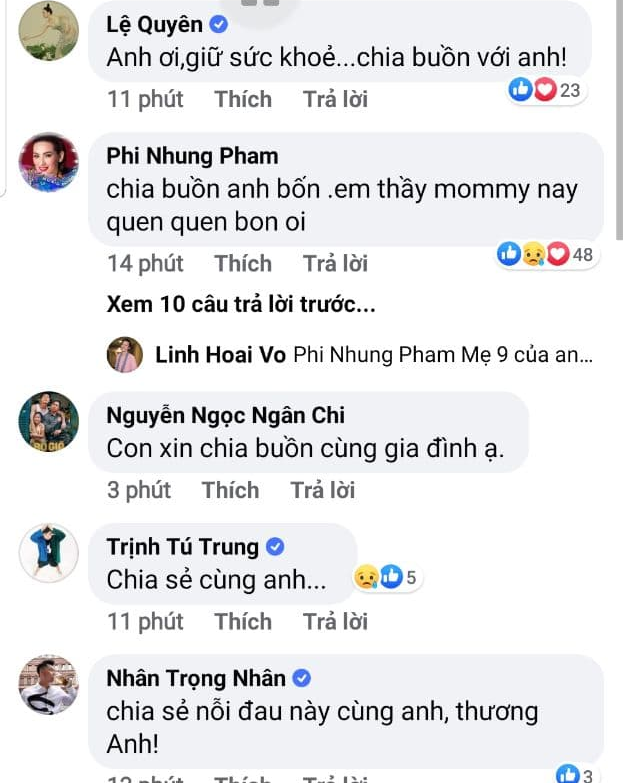This screenshot has width=623, height=783.
Task: Click the Nhân Trọng Nhân name link
Action: coord(196,678)
